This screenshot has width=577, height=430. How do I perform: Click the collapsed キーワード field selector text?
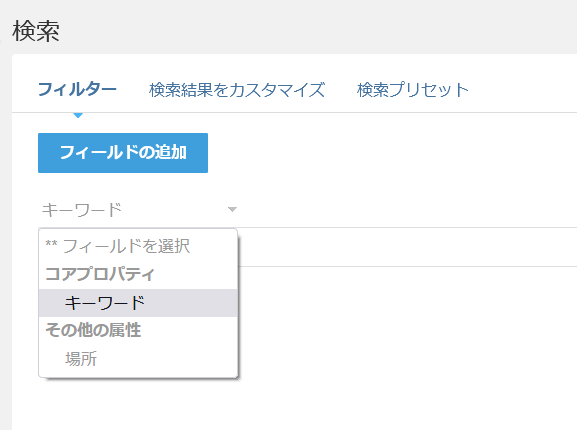pyautogui.click(x=82, y=210)
